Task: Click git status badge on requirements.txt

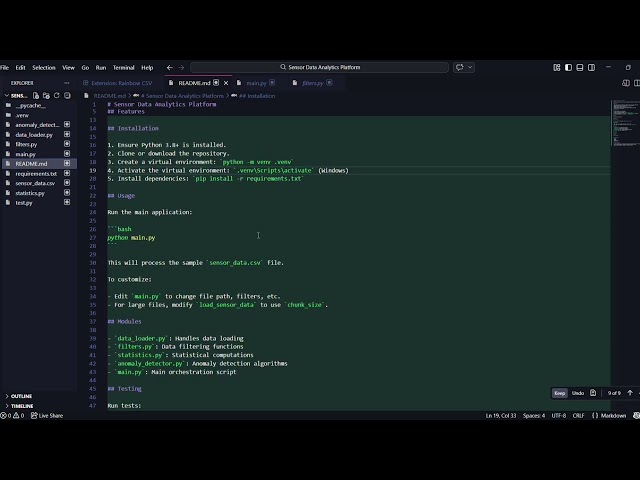Action: 67,173
